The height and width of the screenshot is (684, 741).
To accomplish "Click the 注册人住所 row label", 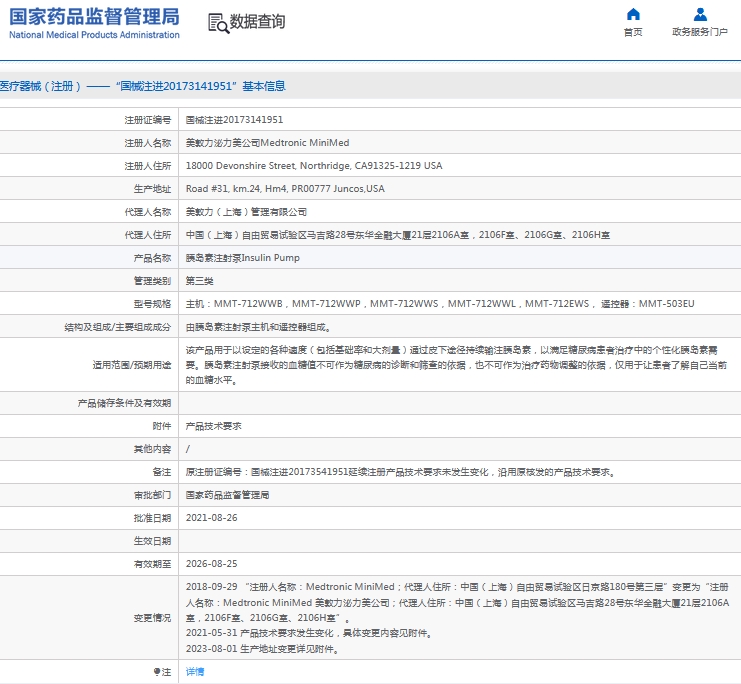I will click(x=147, y=166).
